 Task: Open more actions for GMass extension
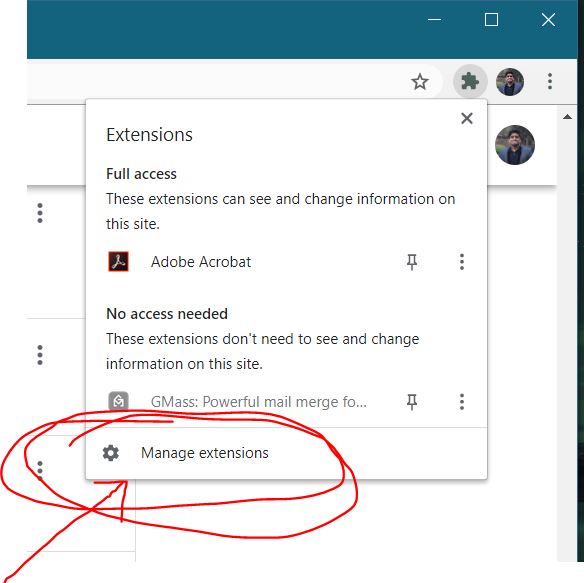tap(462, 402)
